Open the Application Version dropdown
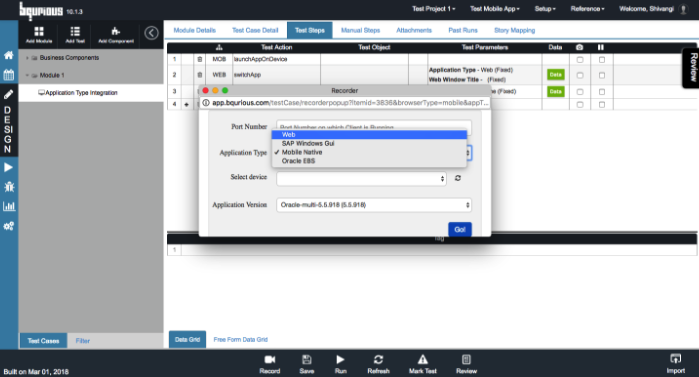 click(x=374, y=205)
